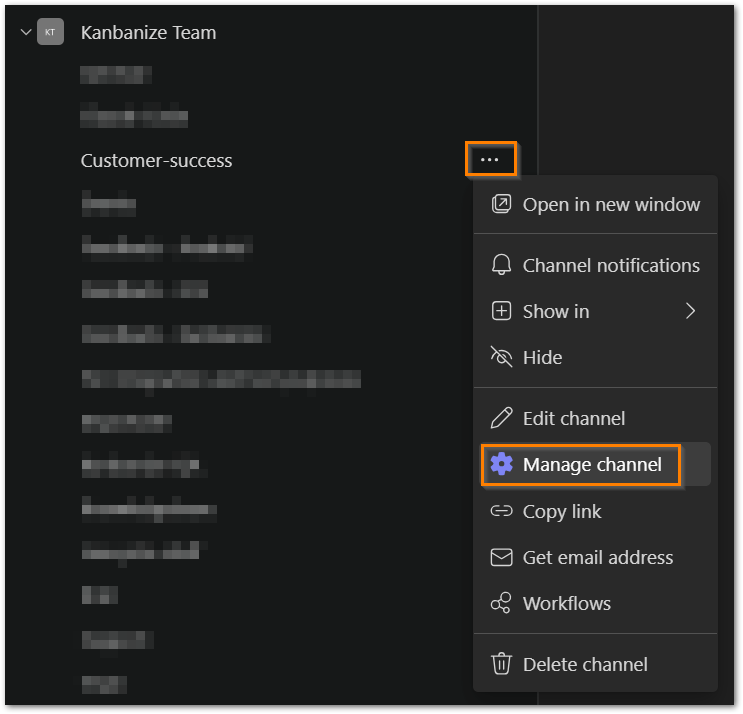Image resolution: width=743 pixels, height=714 pixels.
Task: Click the Edit channel pencil icon
Action: pyautogui.click(x=501, y=418)
